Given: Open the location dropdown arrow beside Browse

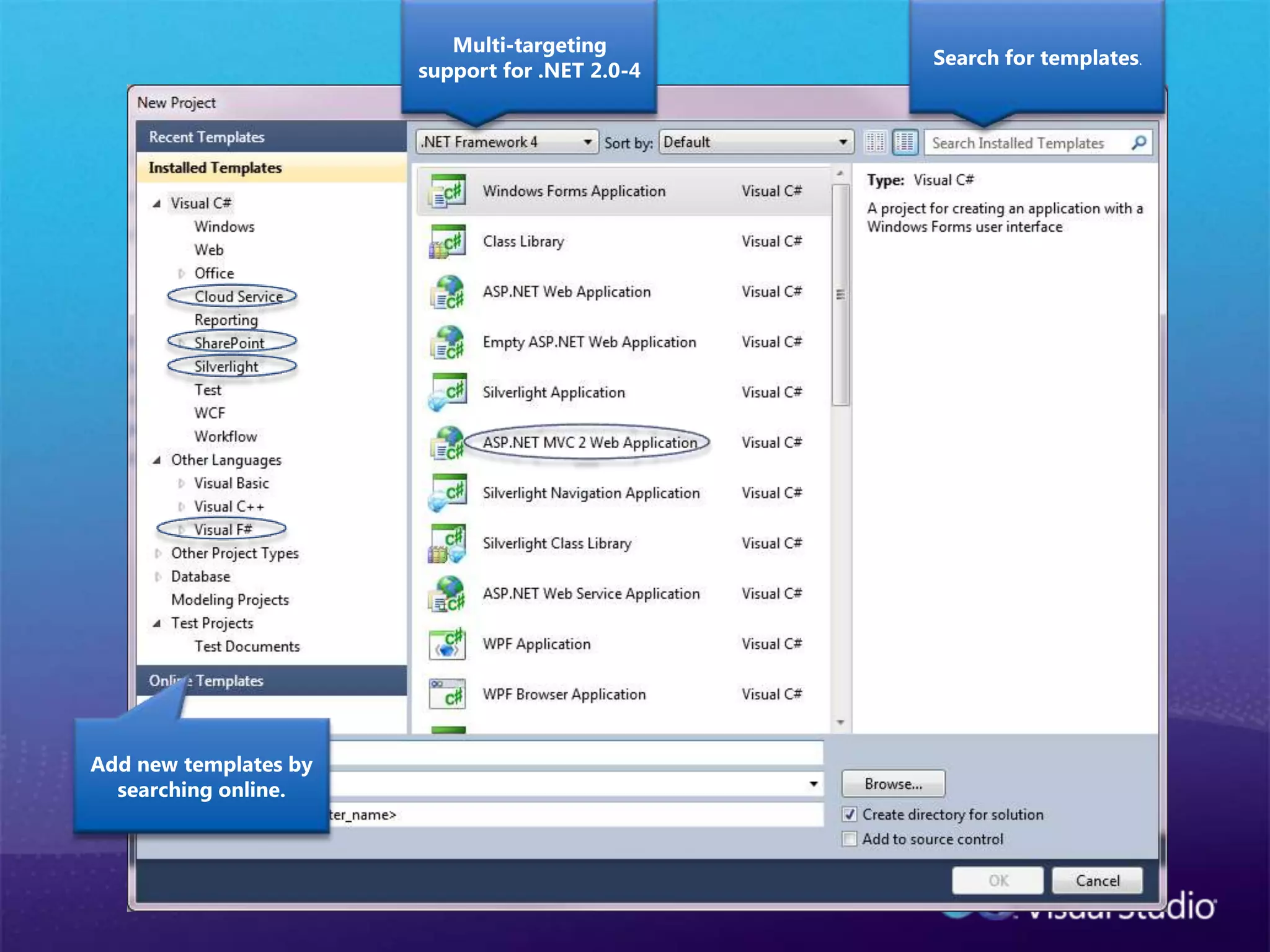Looking at the screenshot, I should click(x=814, y=784).
